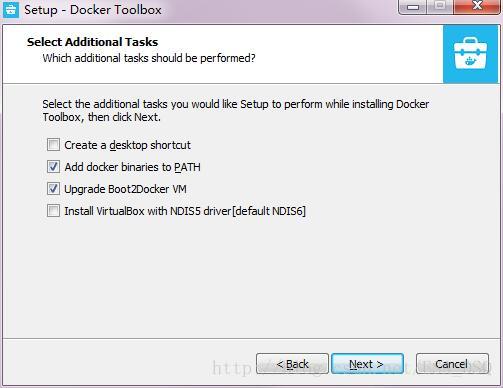
Task: Cancel the Docker Toolbox setup
Action: click(452, 364)
